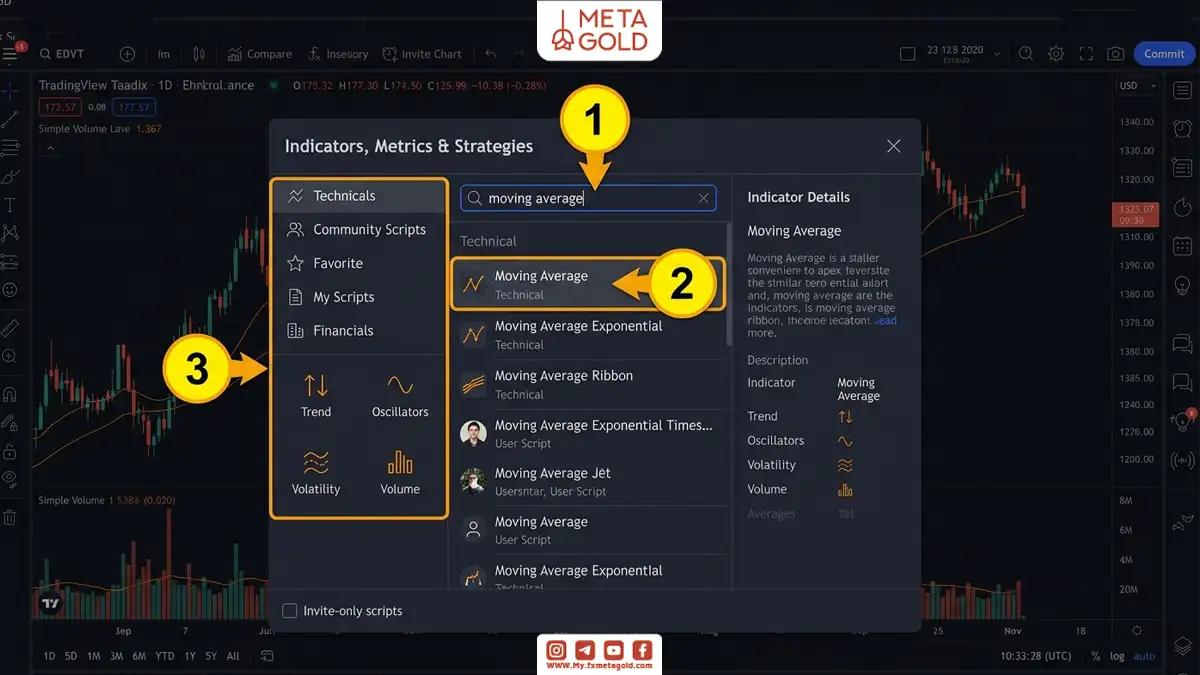Select the Volatility filter icon
The width and height of the screenshot is (1200, 675).
pos(316,471)
